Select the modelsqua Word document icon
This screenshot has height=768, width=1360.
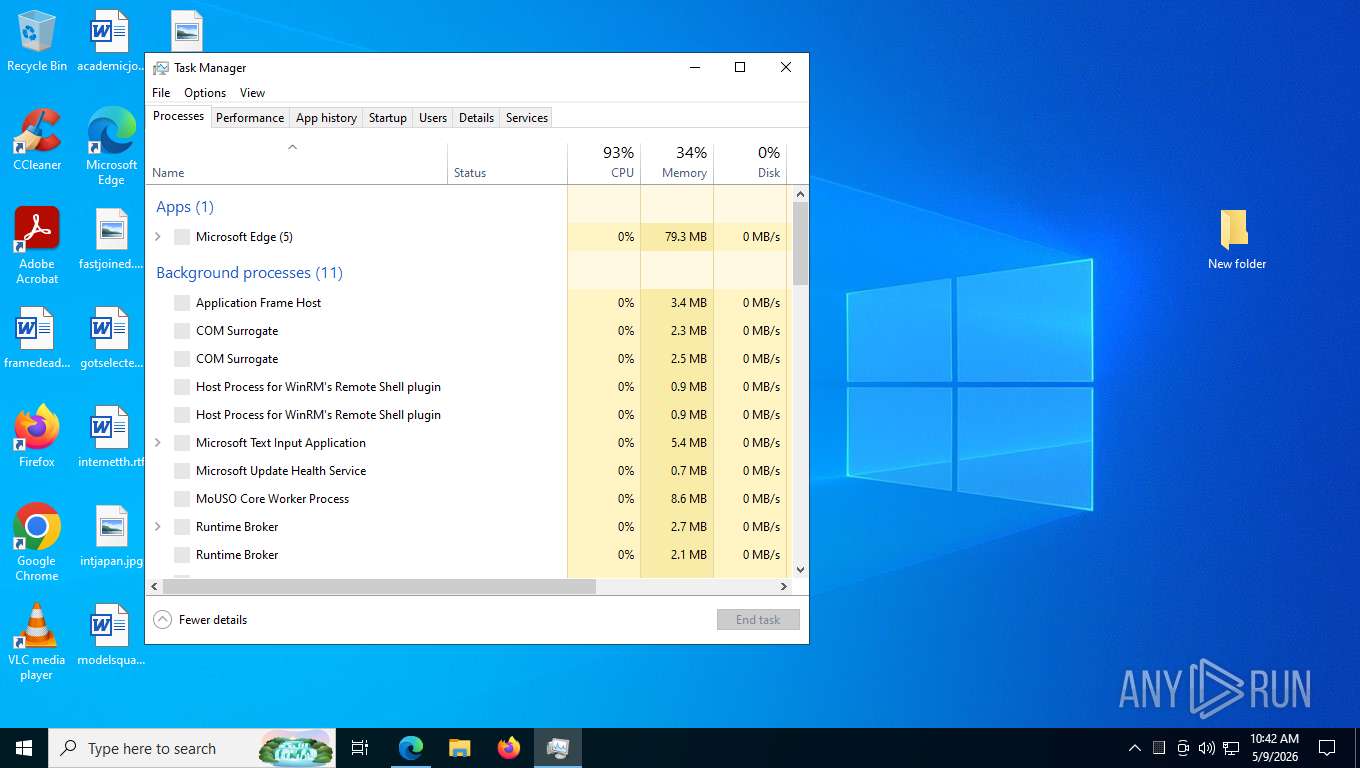(x=111, y=635)
